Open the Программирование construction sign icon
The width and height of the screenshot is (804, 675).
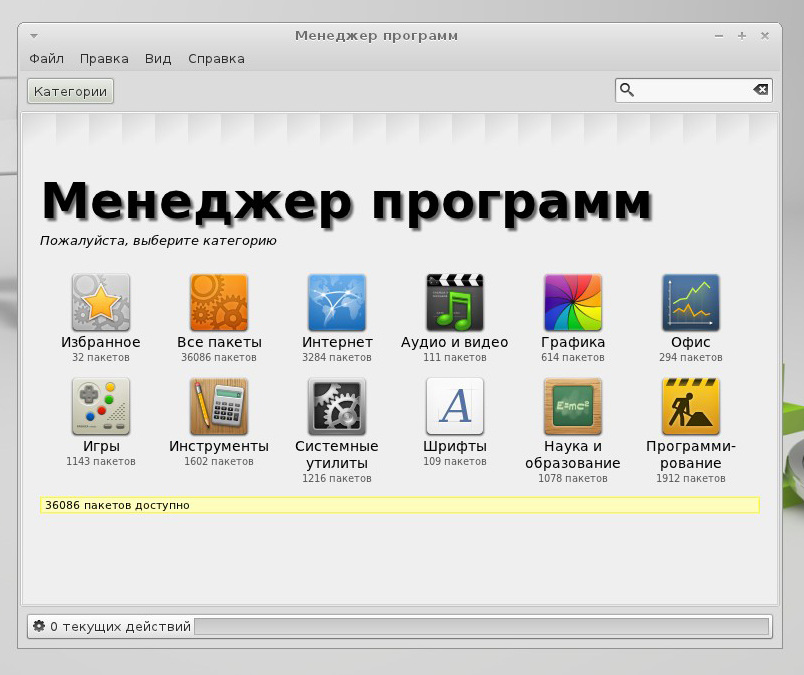[691, 406]
